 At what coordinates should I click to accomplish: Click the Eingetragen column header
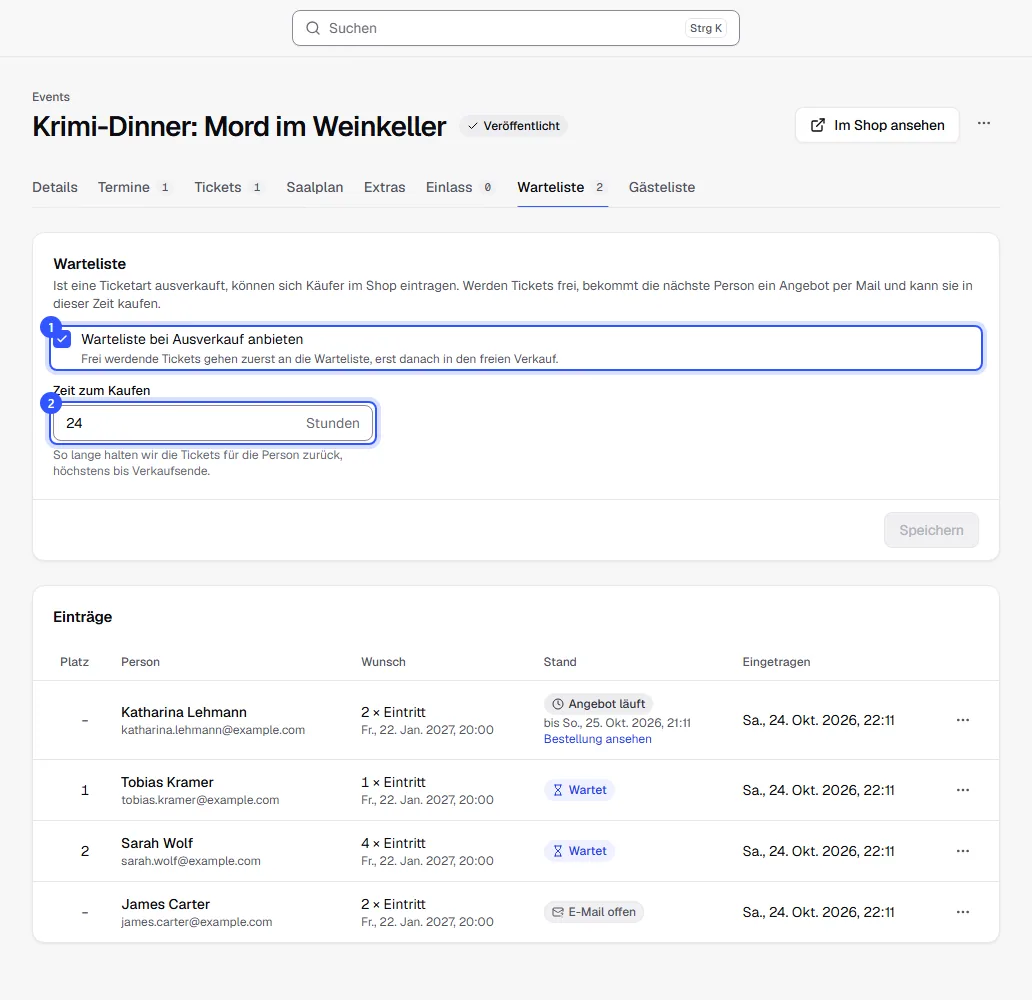(776, 662)
